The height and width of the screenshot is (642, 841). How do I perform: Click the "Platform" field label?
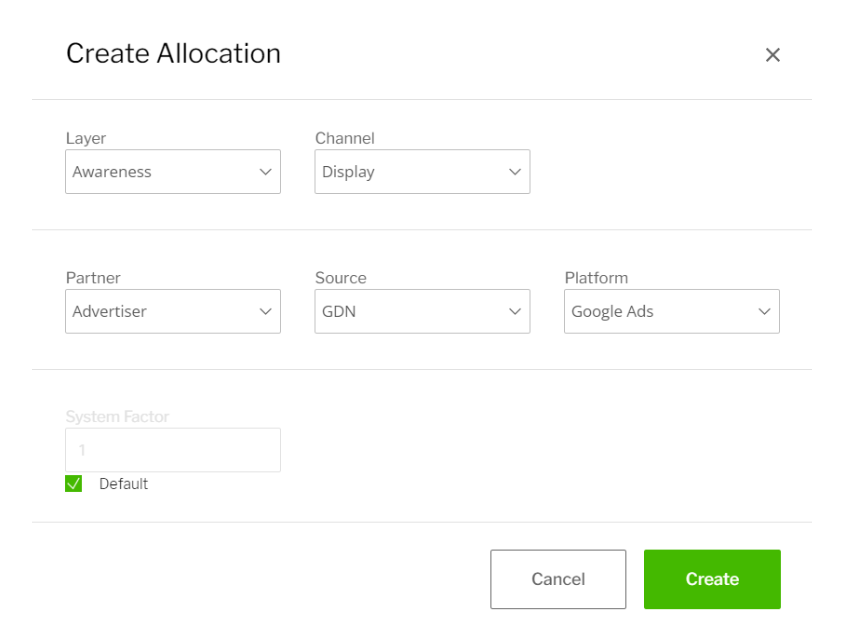tap(596, 278)
